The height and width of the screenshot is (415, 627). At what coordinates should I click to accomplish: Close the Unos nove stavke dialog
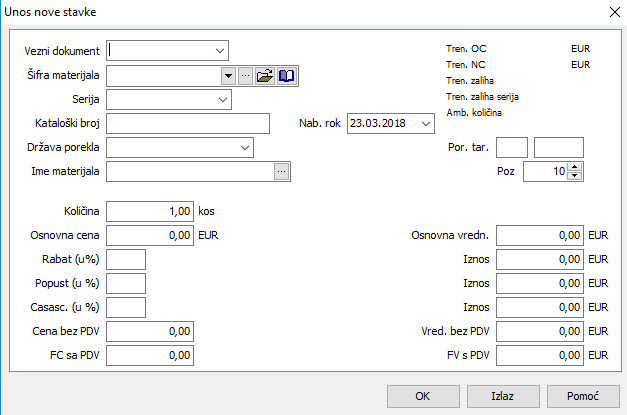[613, 12]
